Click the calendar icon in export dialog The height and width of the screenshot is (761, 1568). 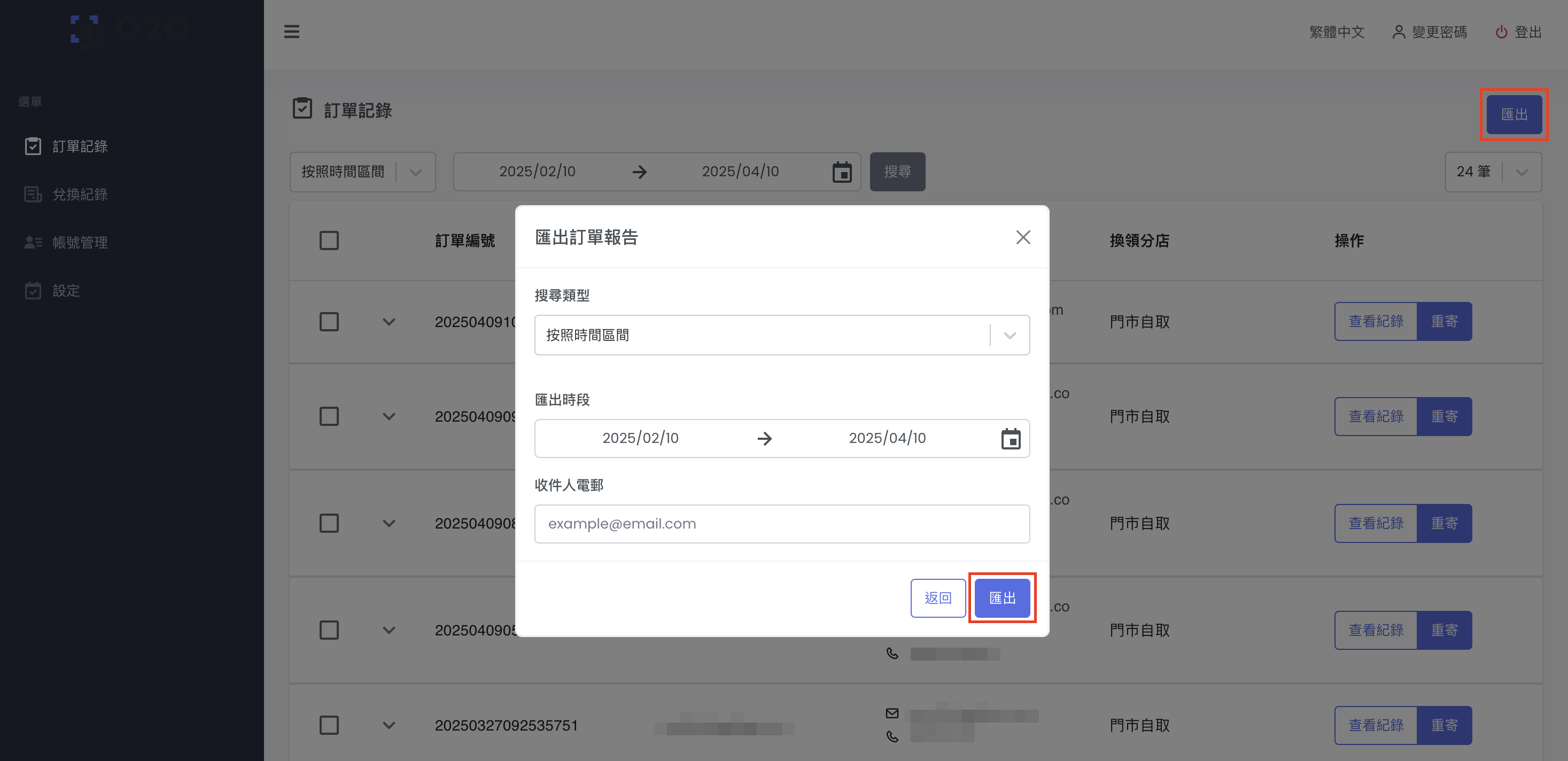point(1011,438)
